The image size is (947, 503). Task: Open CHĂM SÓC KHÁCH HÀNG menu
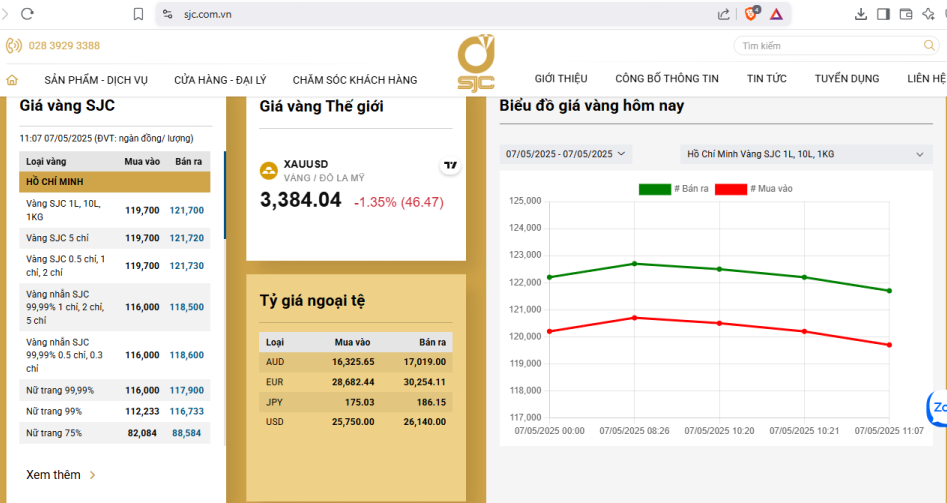(x=355, y=80)
